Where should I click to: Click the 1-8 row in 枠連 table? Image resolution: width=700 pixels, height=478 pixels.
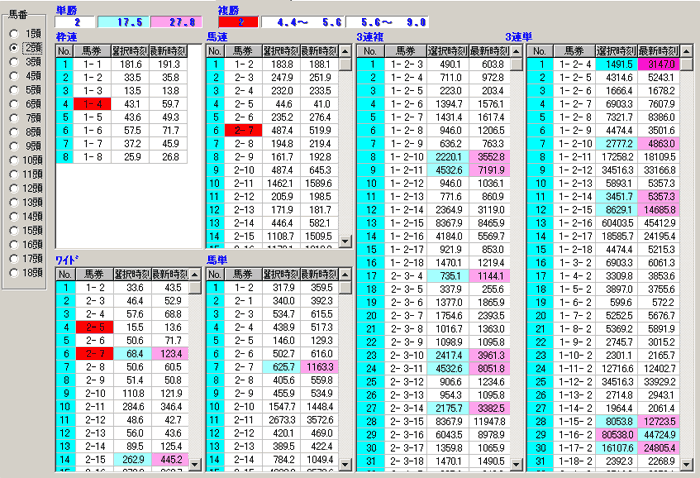[121, 157]
